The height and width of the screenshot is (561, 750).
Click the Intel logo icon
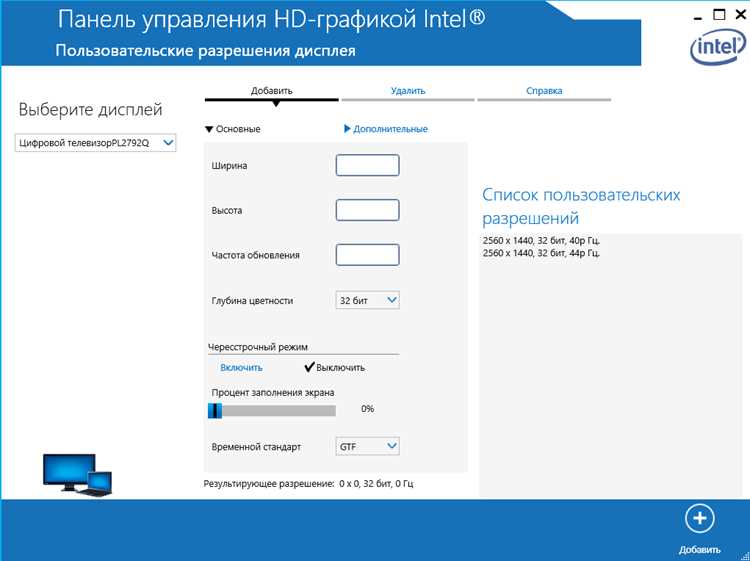coord(718,47)
